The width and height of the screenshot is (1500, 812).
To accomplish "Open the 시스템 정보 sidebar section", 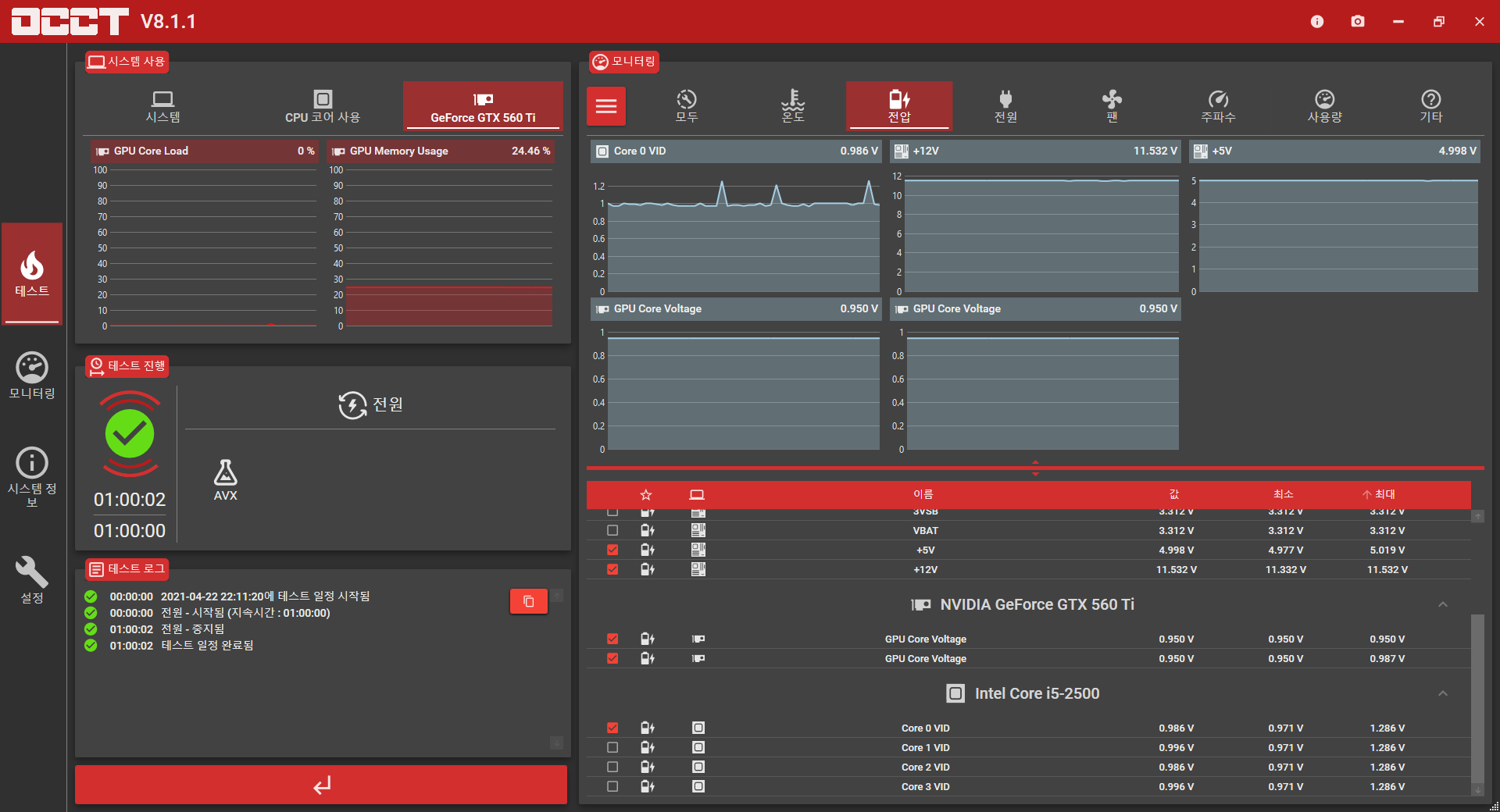I will (32, 477).
